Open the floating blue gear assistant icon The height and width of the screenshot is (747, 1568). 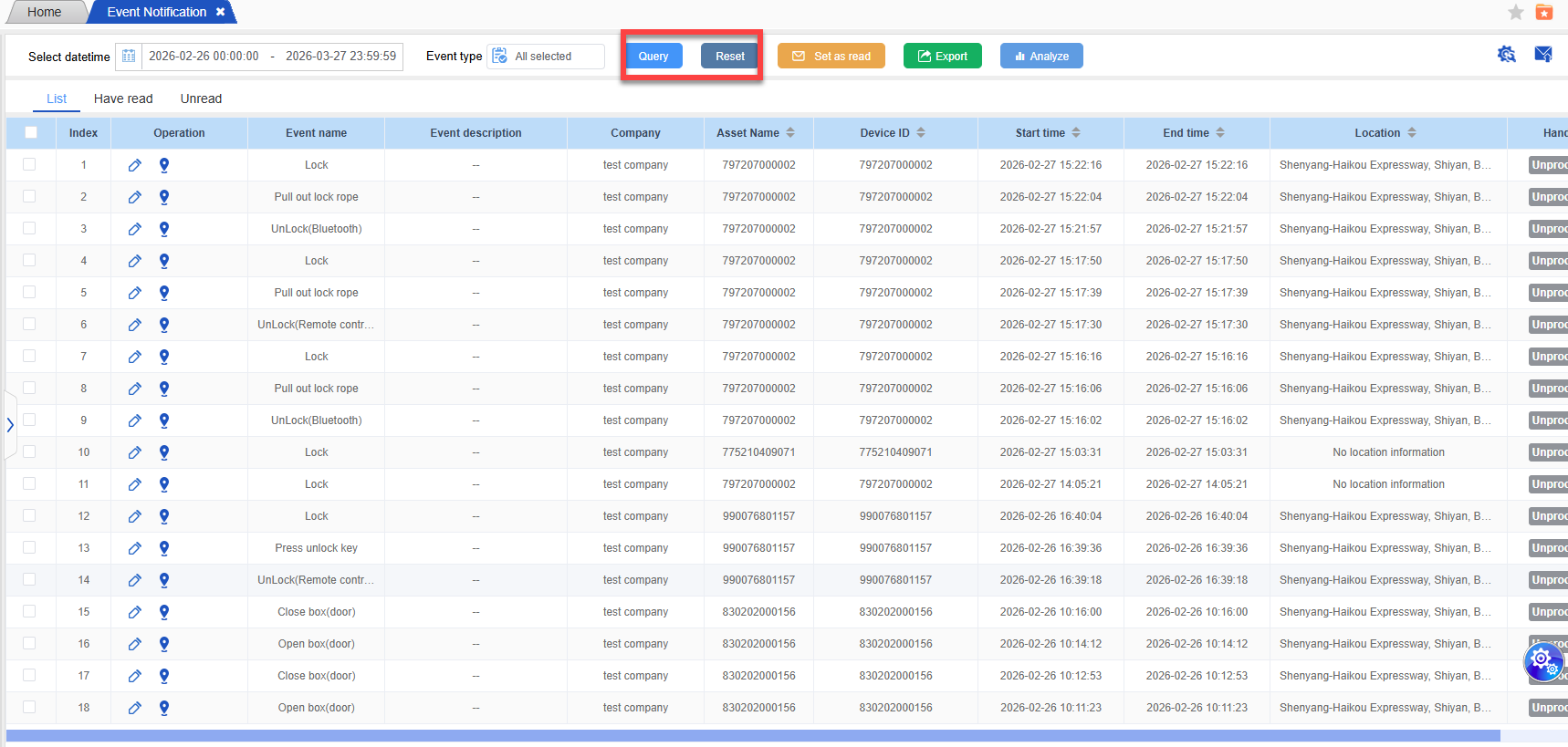(x=1542, y=660)
